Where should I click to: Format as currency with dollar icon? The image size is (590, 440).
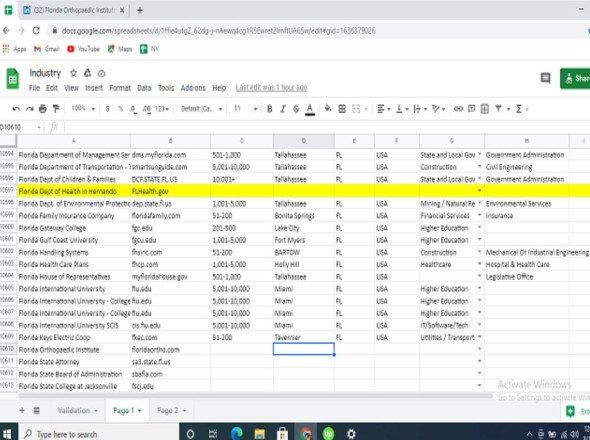click(108, 109)
